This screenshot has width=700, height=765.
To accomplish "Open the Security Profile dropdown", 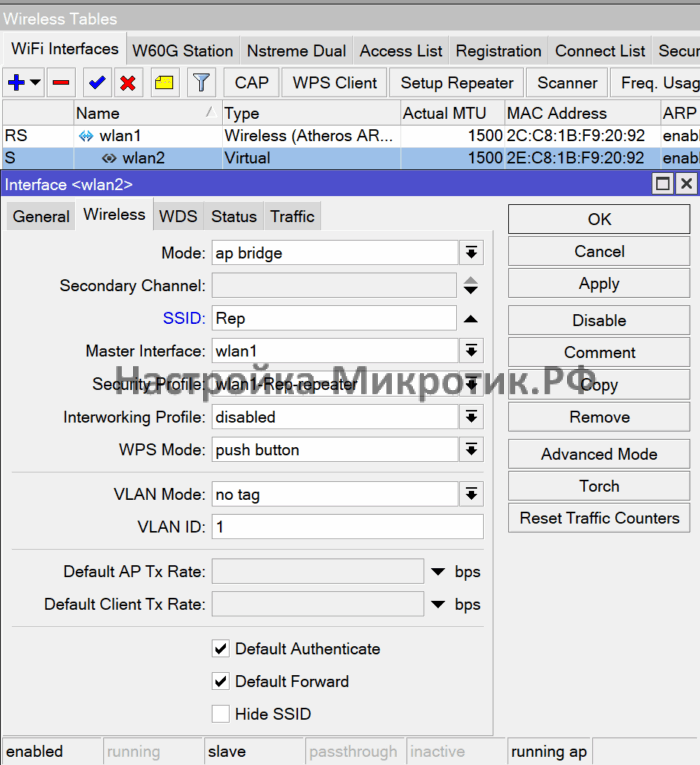I will click(471, 384).
